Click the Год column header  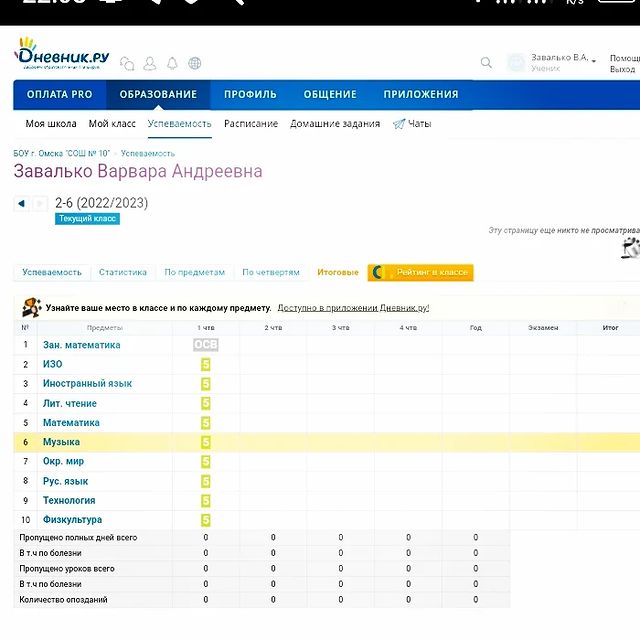coord(476,328)
